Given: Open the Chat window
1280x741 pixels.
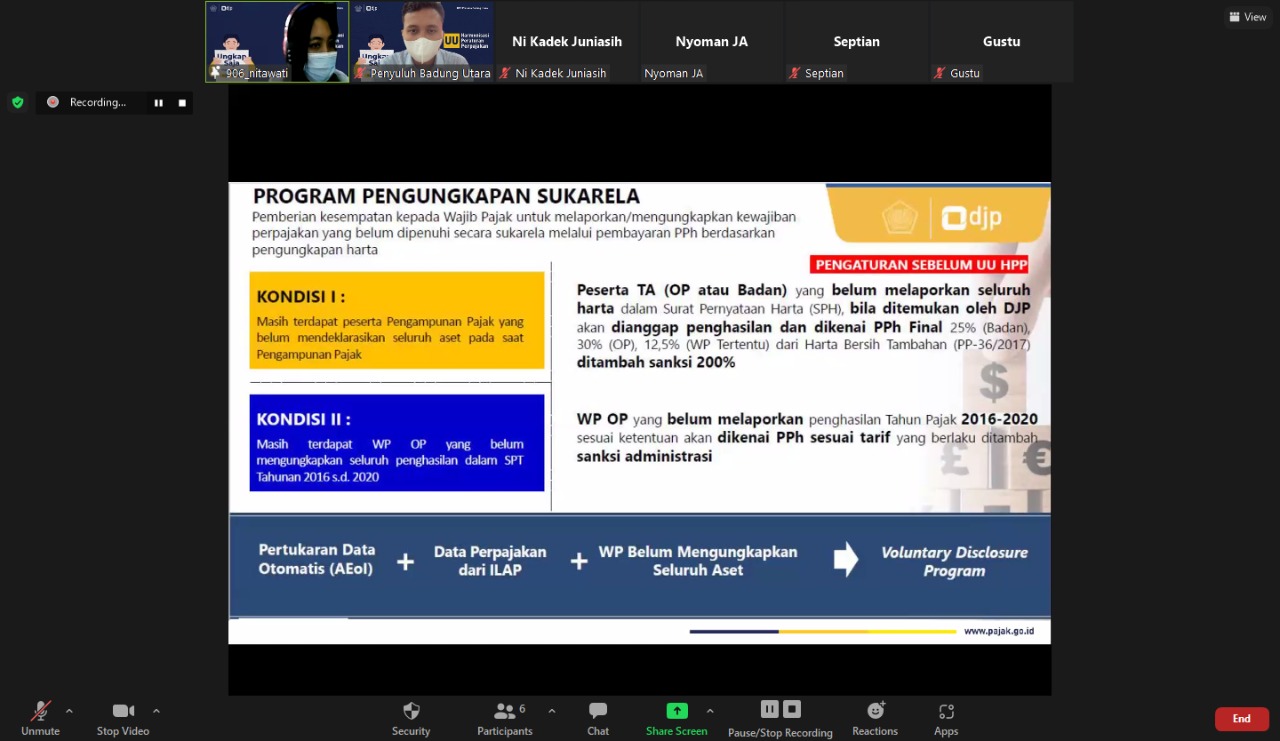Looking at the screenshot, I should point(598,712).
